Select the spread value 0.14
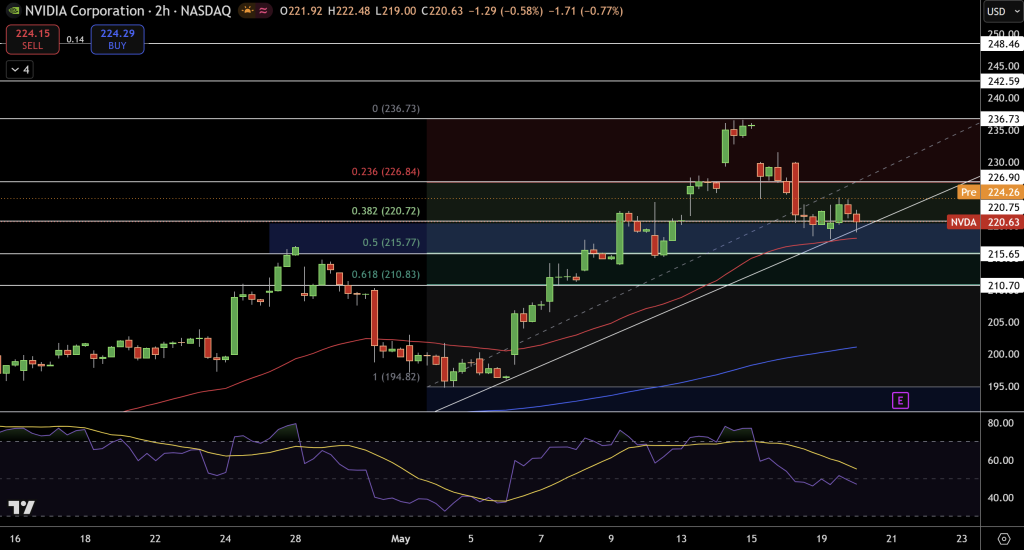Image resolution: width=1024 pixels, height=550 pixels. [75, 40]
